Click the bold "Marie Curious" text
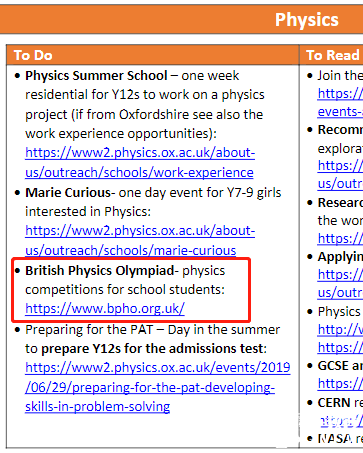 click(68, 193)
